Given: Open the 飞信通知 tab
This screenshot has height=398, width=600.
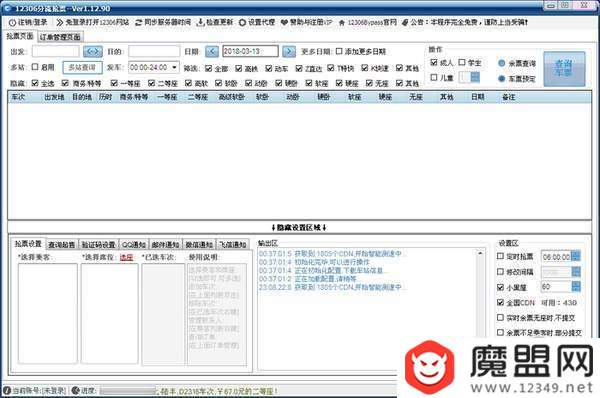Looking at the screenshot, I should click(233, 245).
